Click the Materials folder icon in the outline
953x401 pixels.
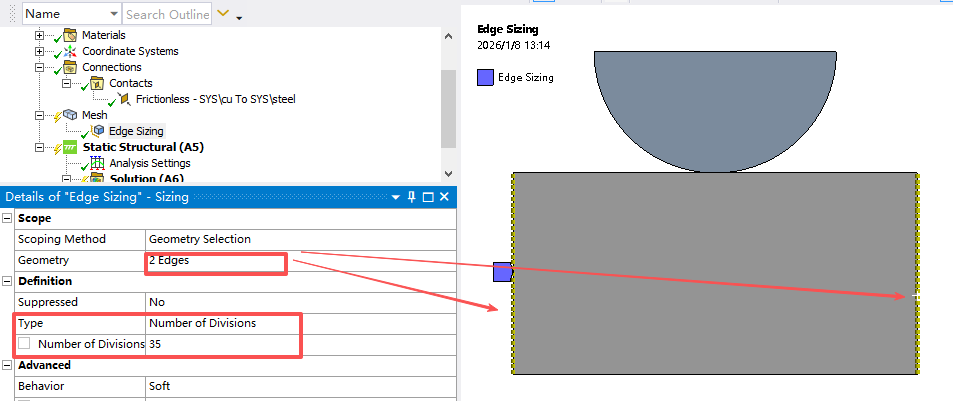71,35
